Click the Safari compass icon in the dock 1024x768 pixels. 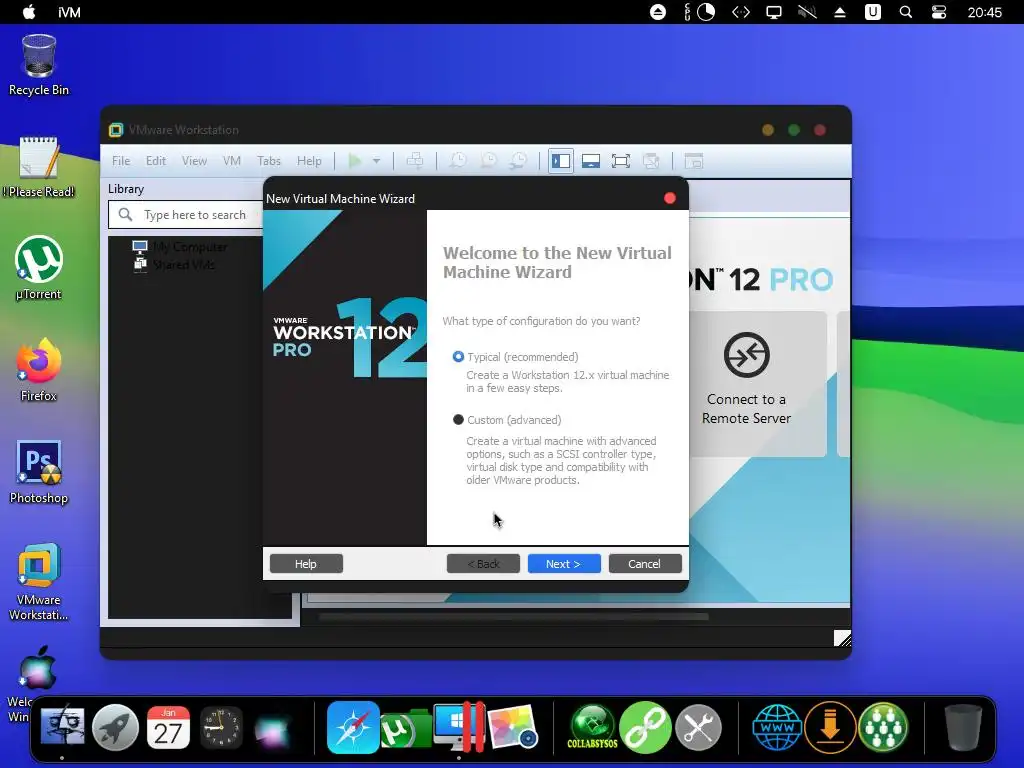[x=353, y=726]
